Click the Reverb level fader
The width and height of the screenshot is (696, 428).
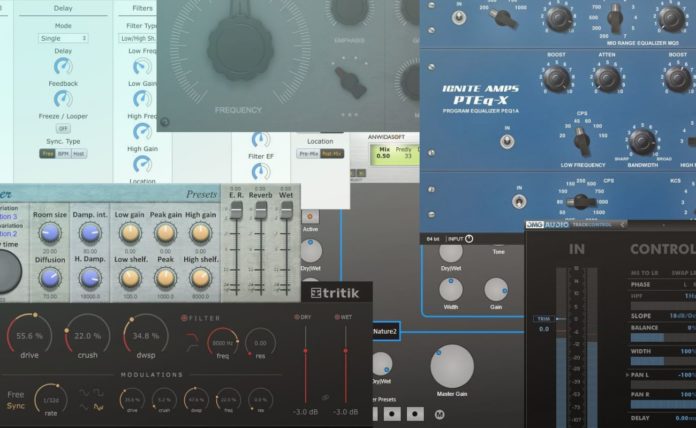tap(260, 212)
